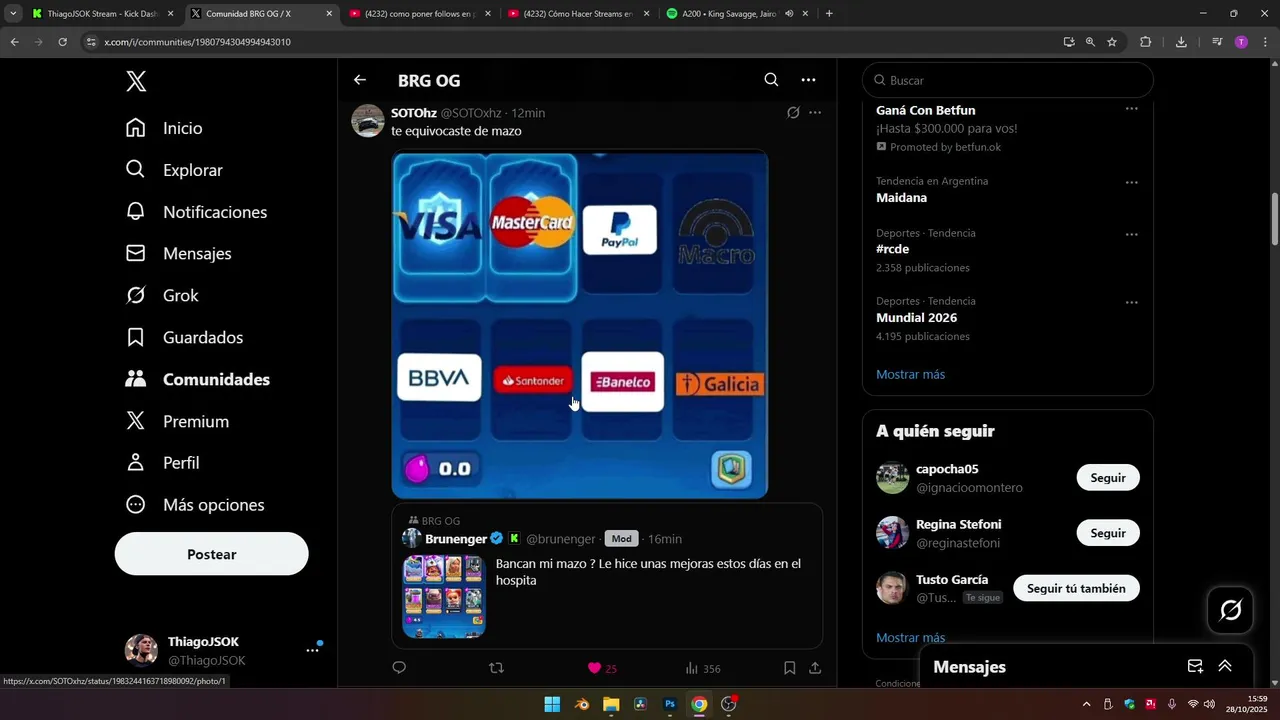Open browser extensions puzzle icon
This screenshot has height=720, width=1280.
[x=1146, y=42]
